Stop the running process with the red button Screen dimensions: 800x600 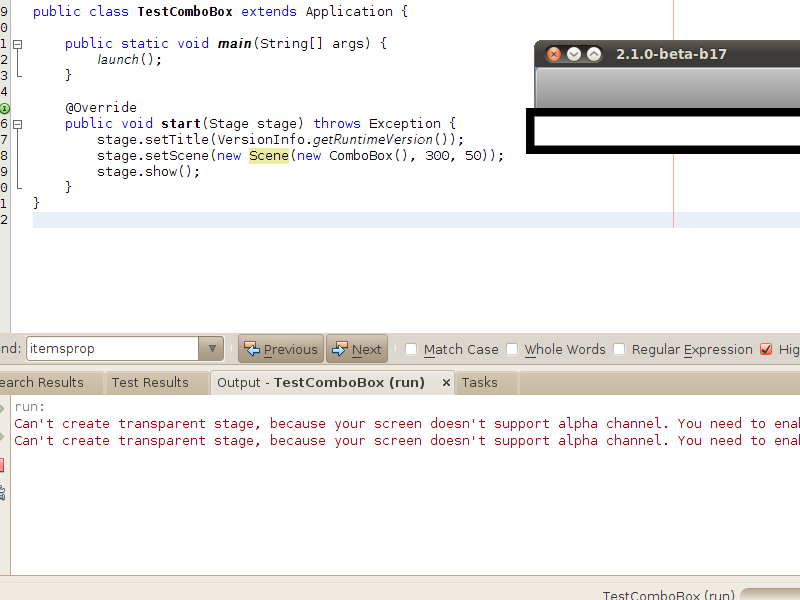[x=2, y=465]
